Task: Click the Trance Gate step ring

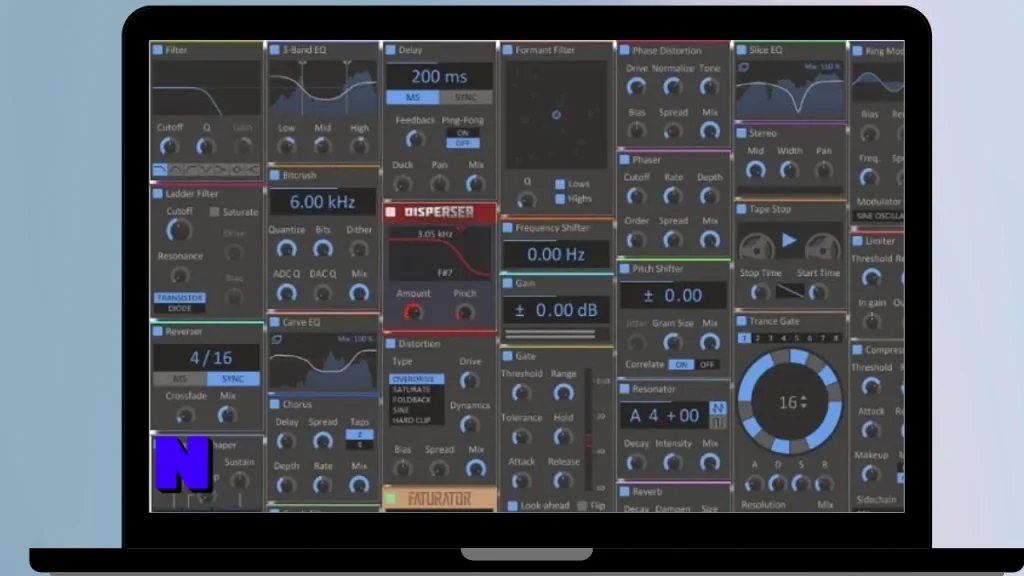Action: [790, 401]
